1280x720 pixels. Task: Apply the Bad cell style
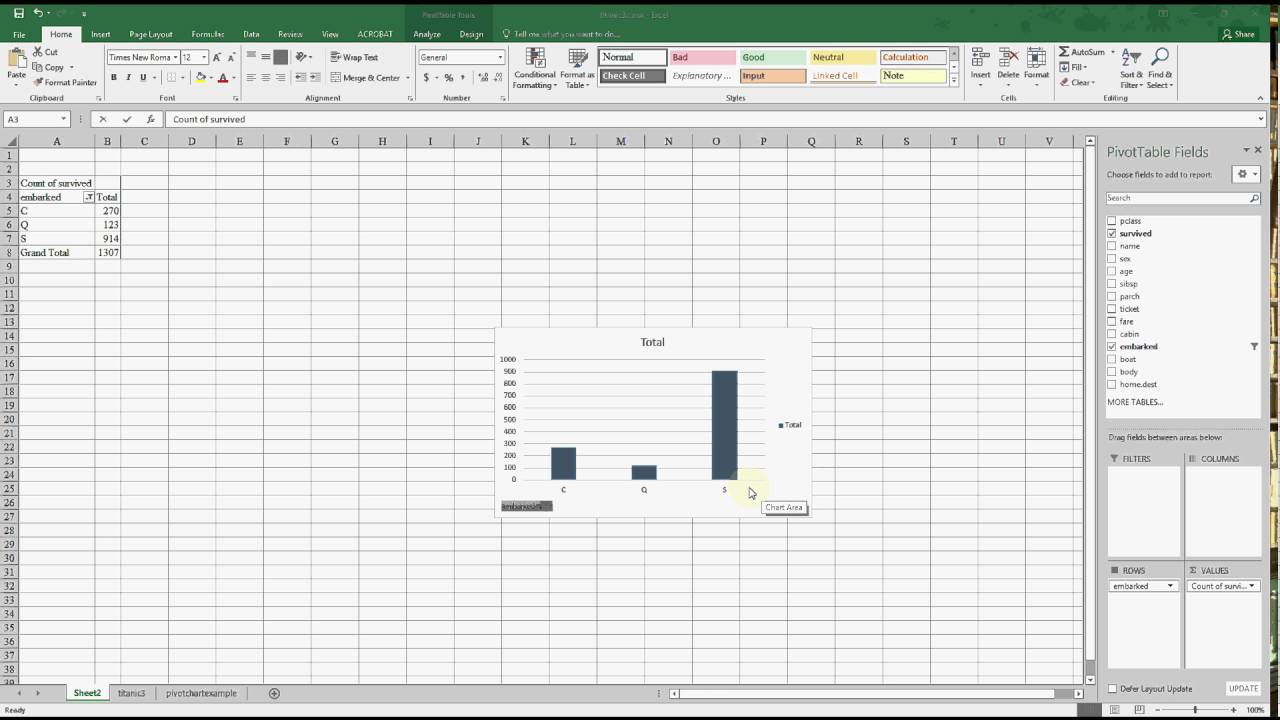702,57
